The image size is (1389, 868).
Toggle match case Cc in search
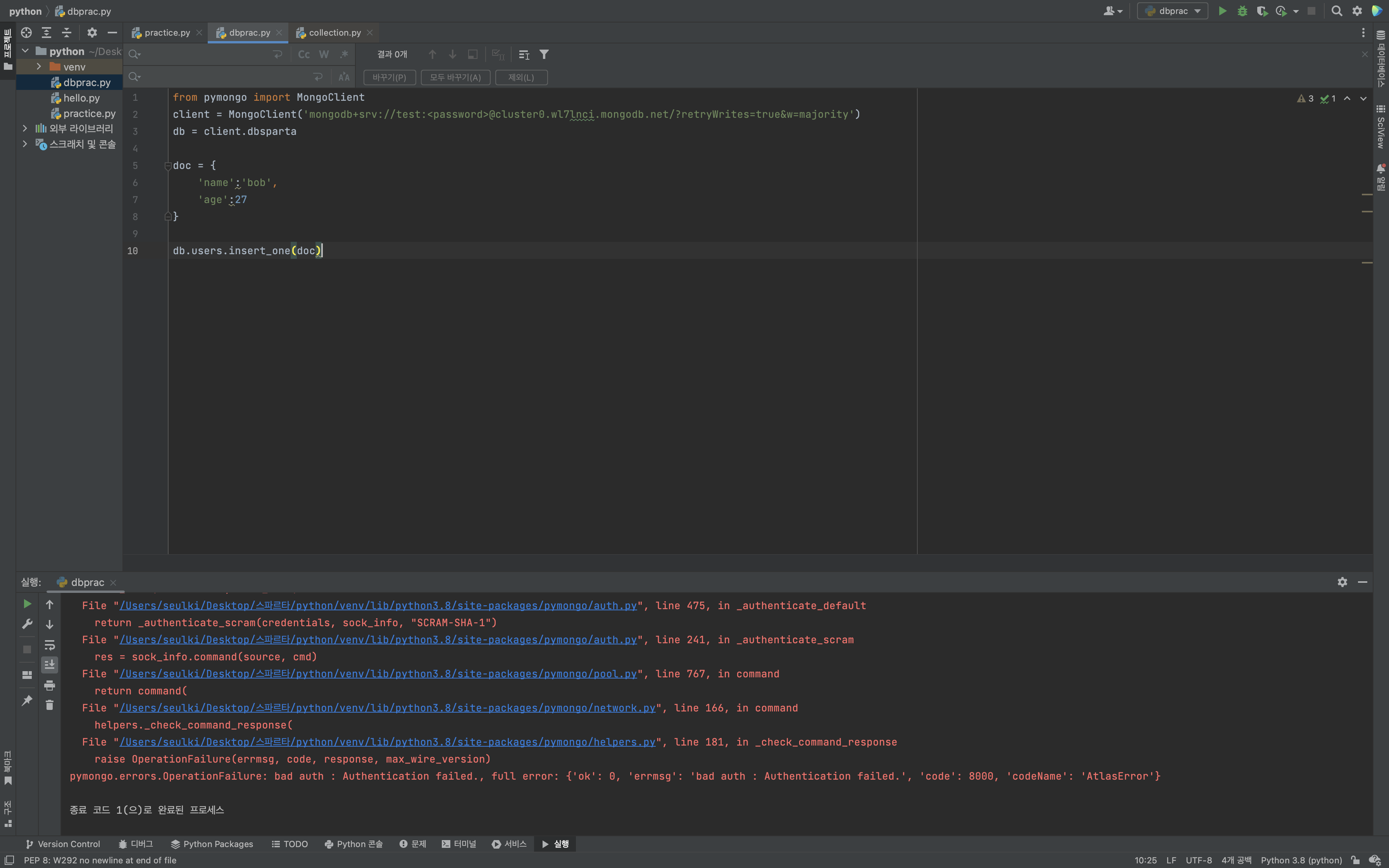tap(303, 55)
